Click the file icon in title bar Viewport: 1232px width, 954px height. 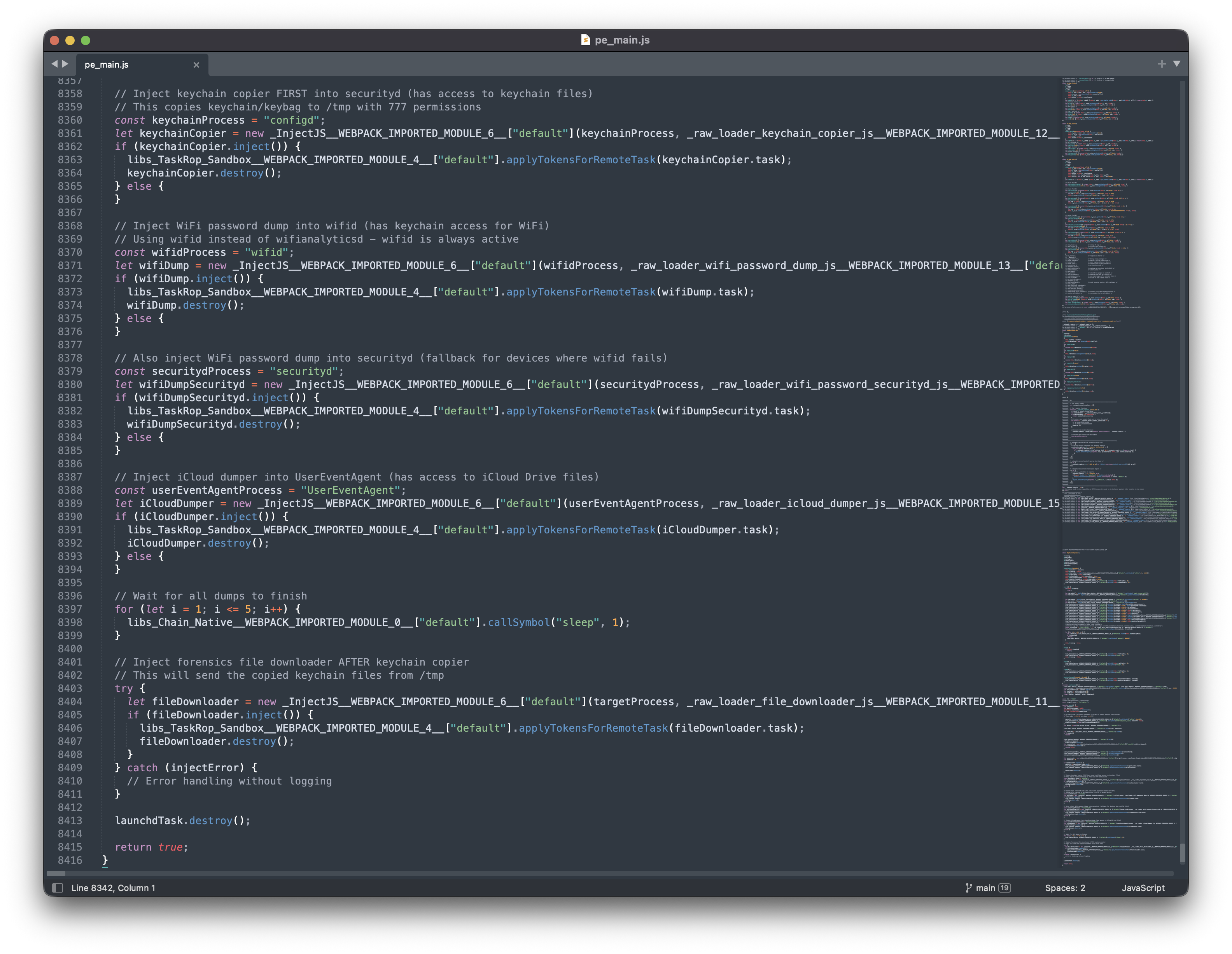[x=586, y=40]
